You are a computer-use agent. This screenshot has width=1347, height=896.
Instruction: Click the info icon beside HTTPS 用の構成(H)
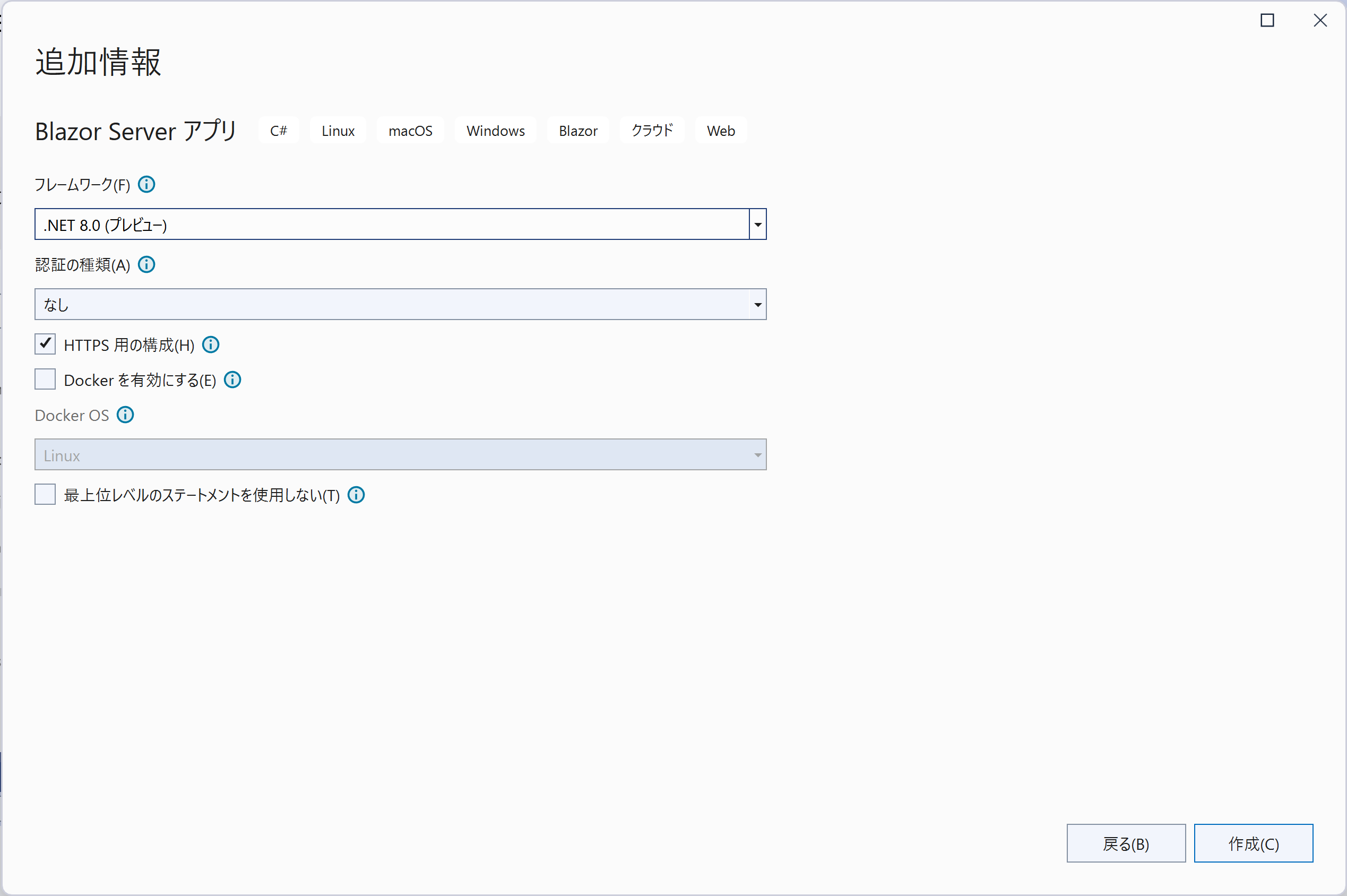[x=211, y=344]
